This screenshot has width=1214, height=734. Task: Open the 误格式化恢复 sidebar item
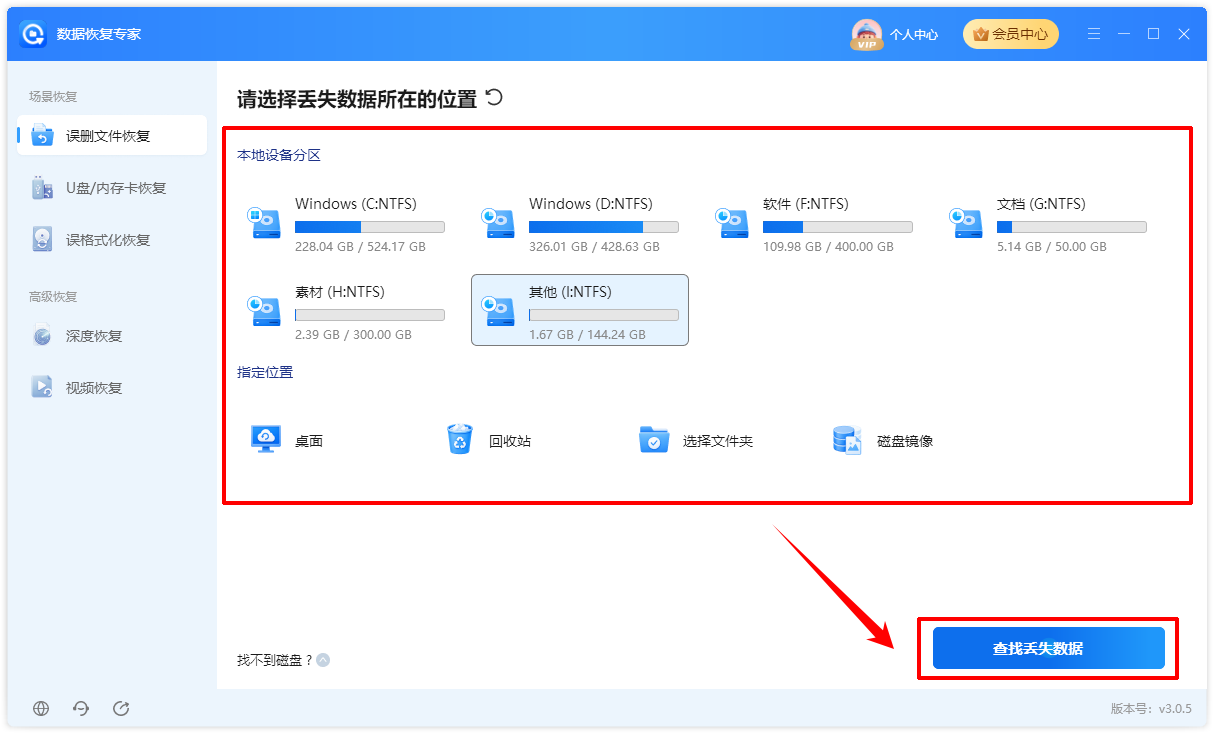click(112, 240)
